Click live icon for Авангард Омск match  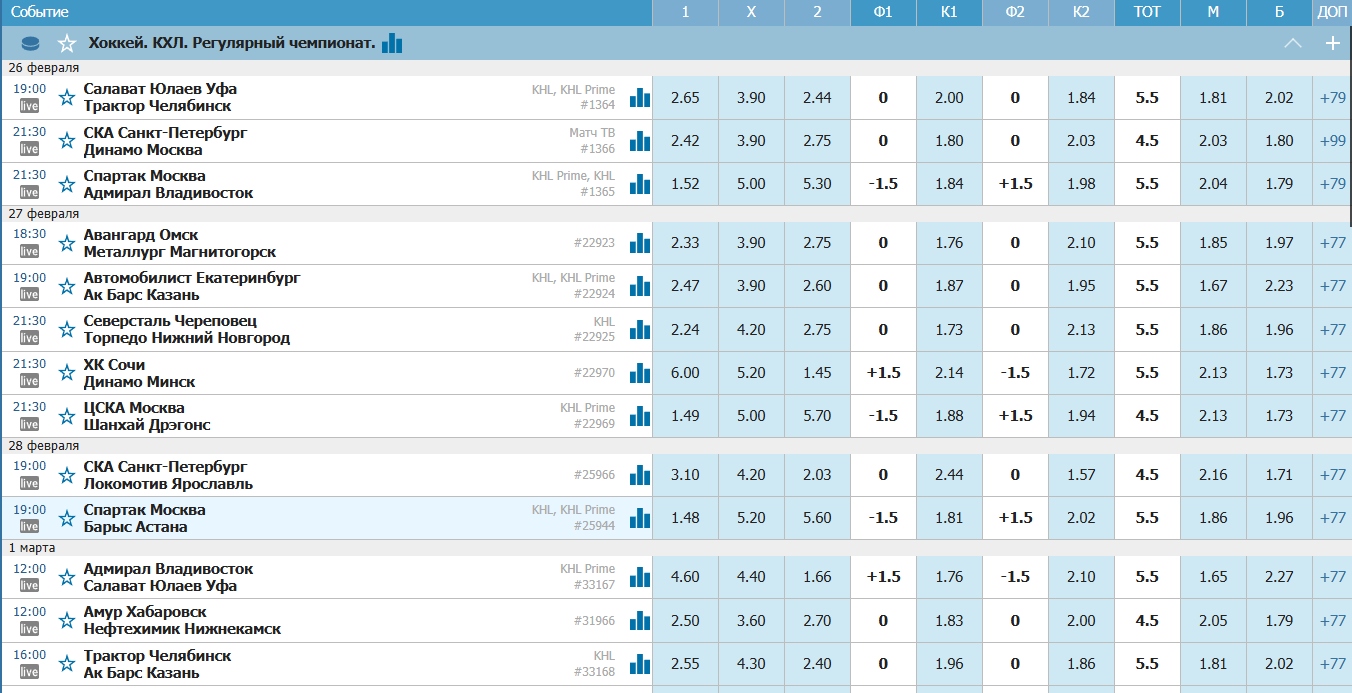click(29, 251)
